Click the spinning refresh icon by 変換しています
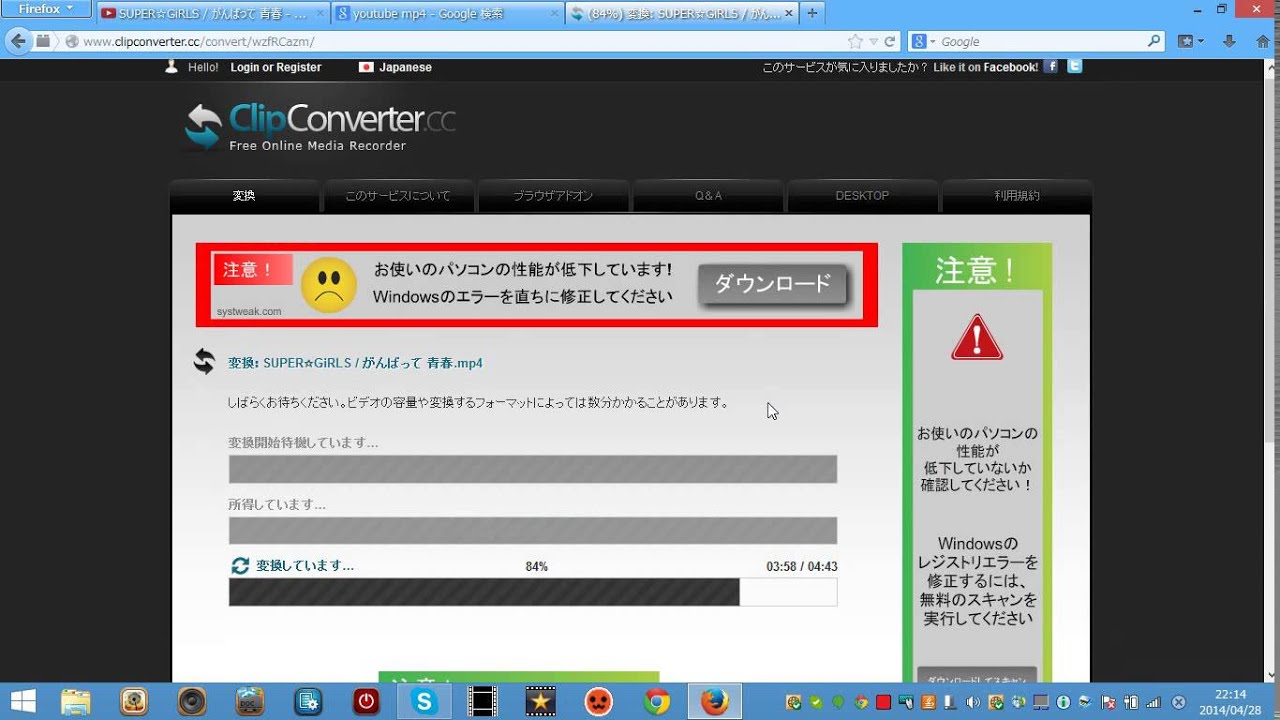1280x720 pixels. click(240, 566)
